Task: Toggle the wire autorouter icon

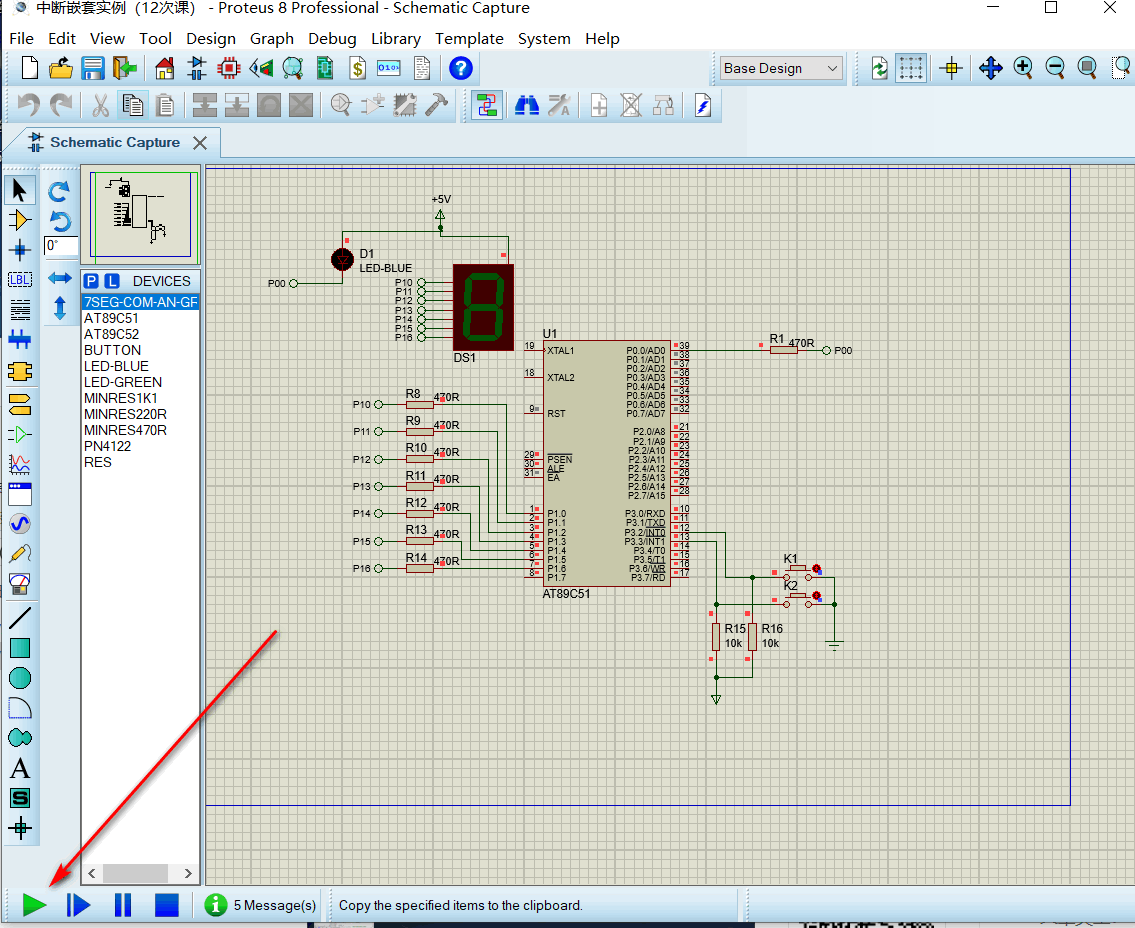Action: (487, 106)
